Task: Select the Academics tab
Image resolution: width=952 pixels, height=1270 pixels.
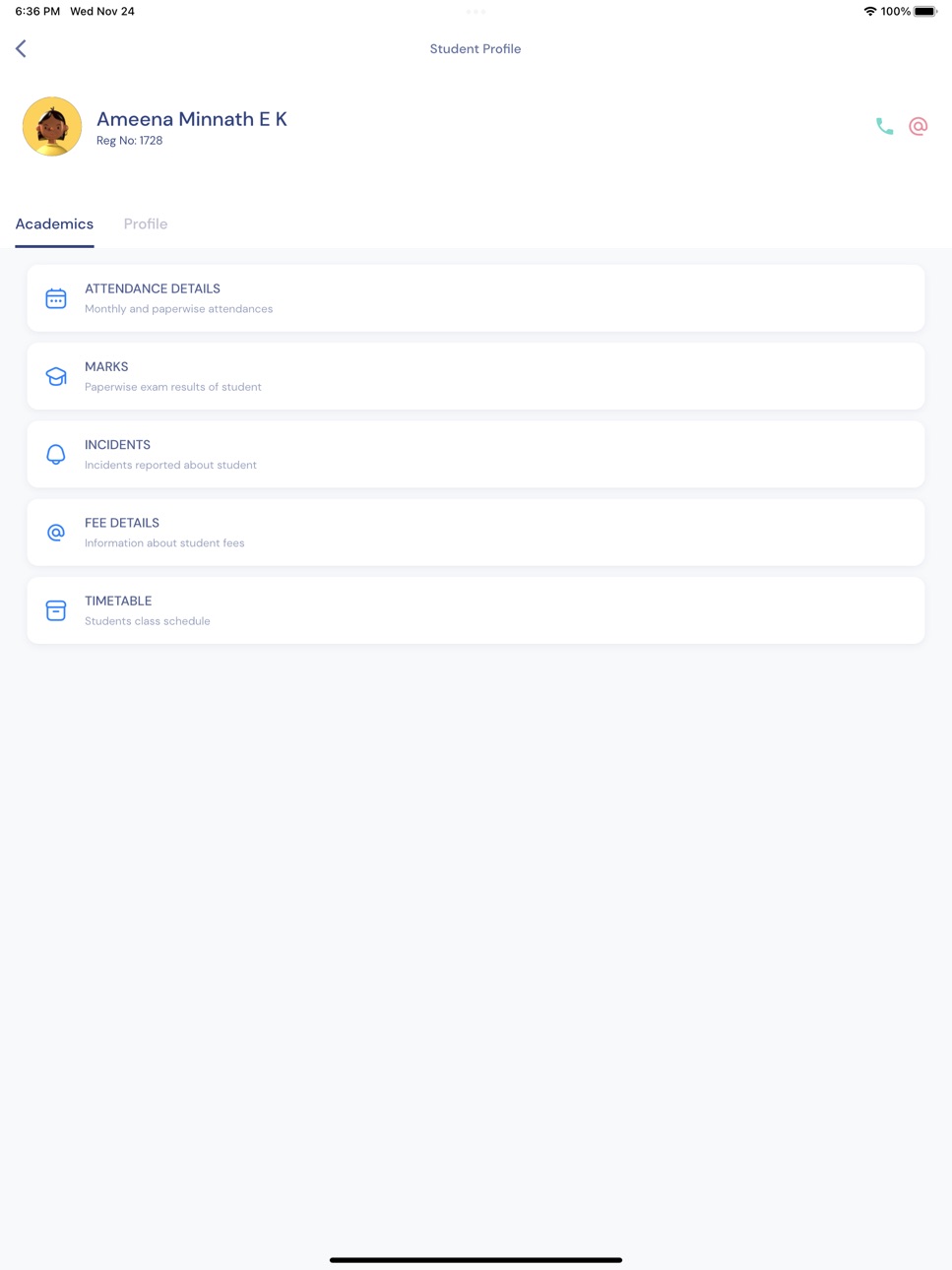Action: click(x=54, y=223)
